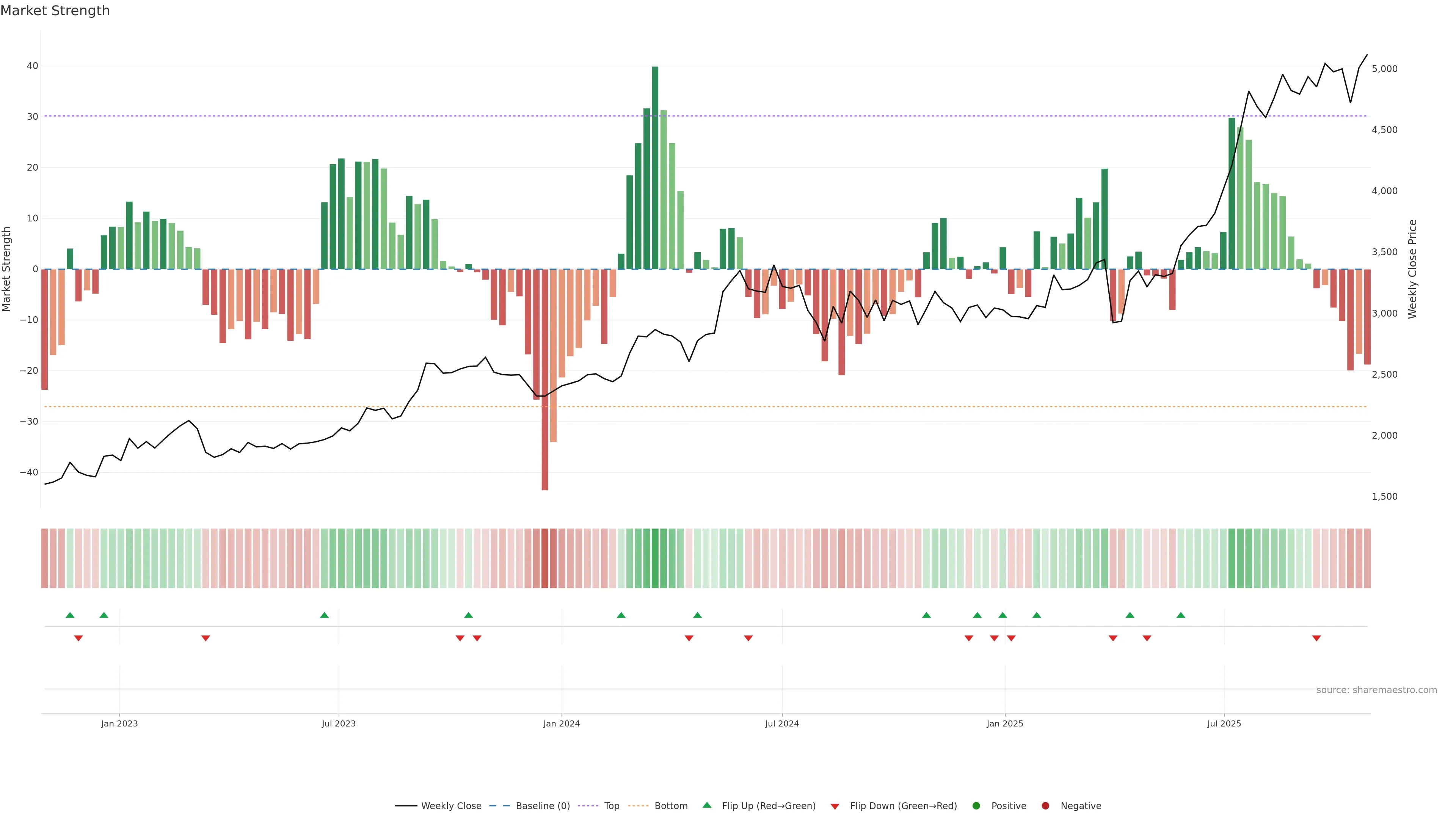Click the dark red Negative legend dot

1045,806
